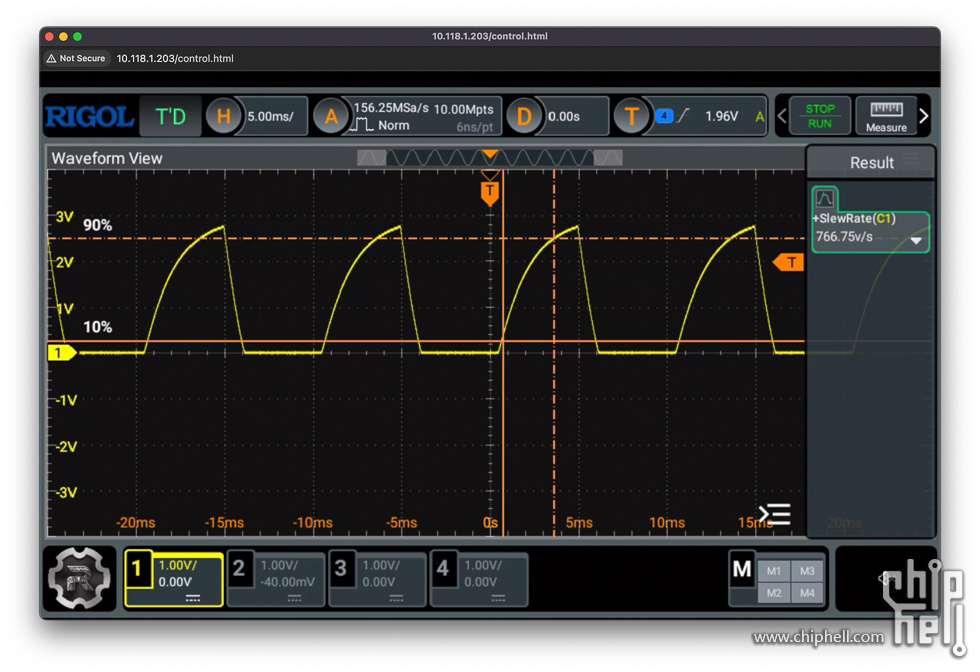980x672 pixels.
Task: Click the 0.00s delay value
Action: tap(564, 117)
